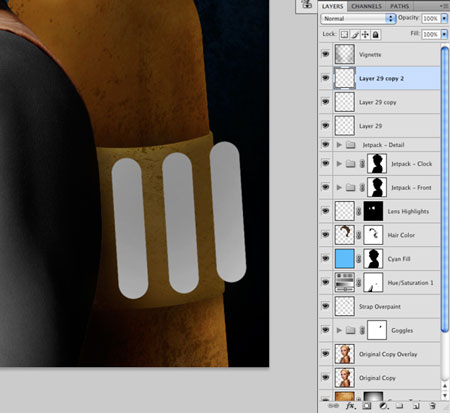Click the delete layer trash icon
Image resolution: width=450 pixels, height=413 pixels.
point(433,406)
